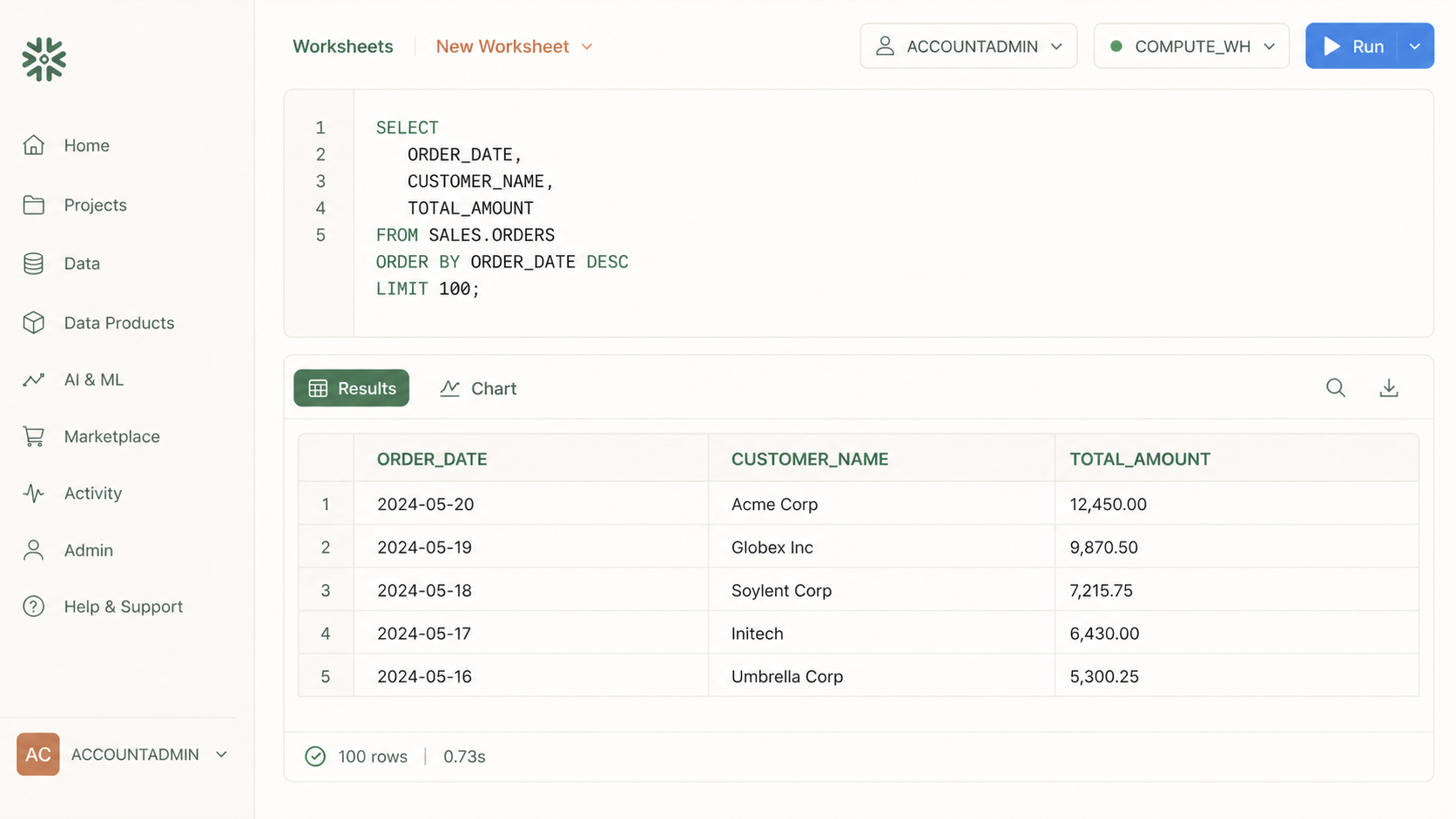Select the Results tab
Screen dimensions: 1456x819
pos(351,389)
